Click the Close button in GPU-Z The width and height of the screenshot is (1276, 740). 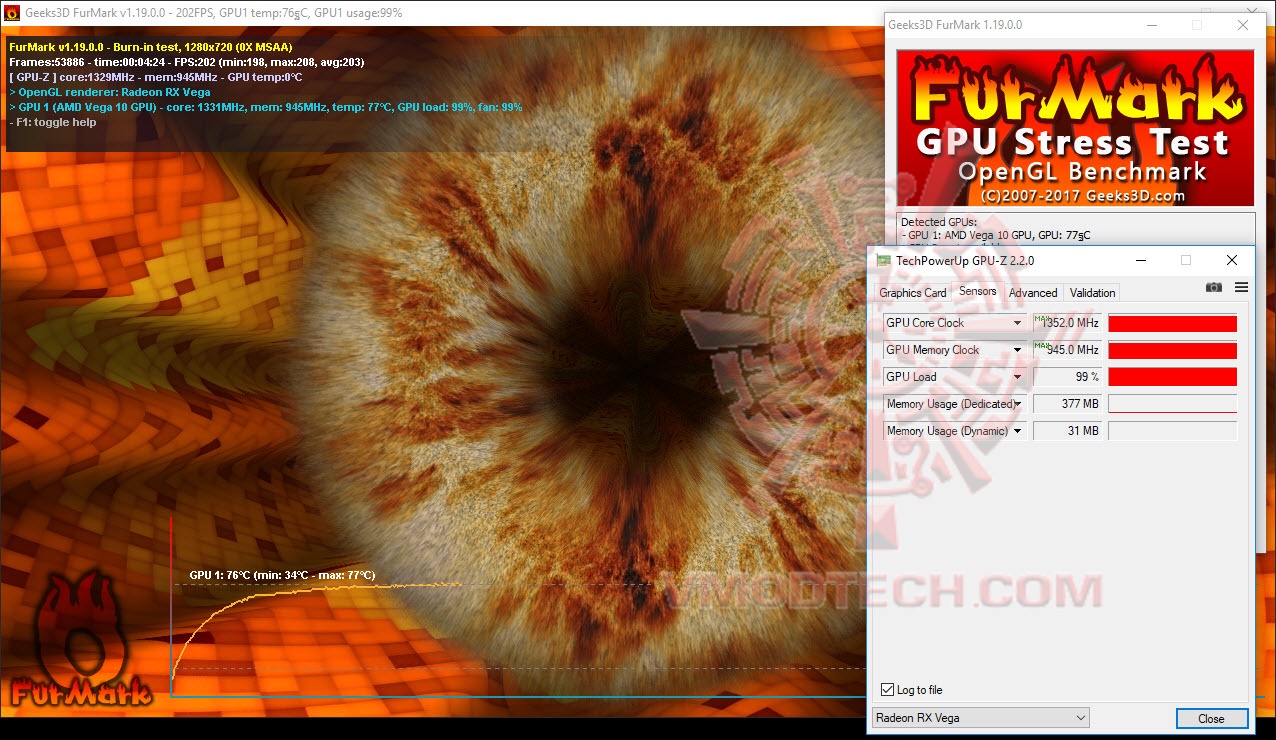(x=1211, y=718)
